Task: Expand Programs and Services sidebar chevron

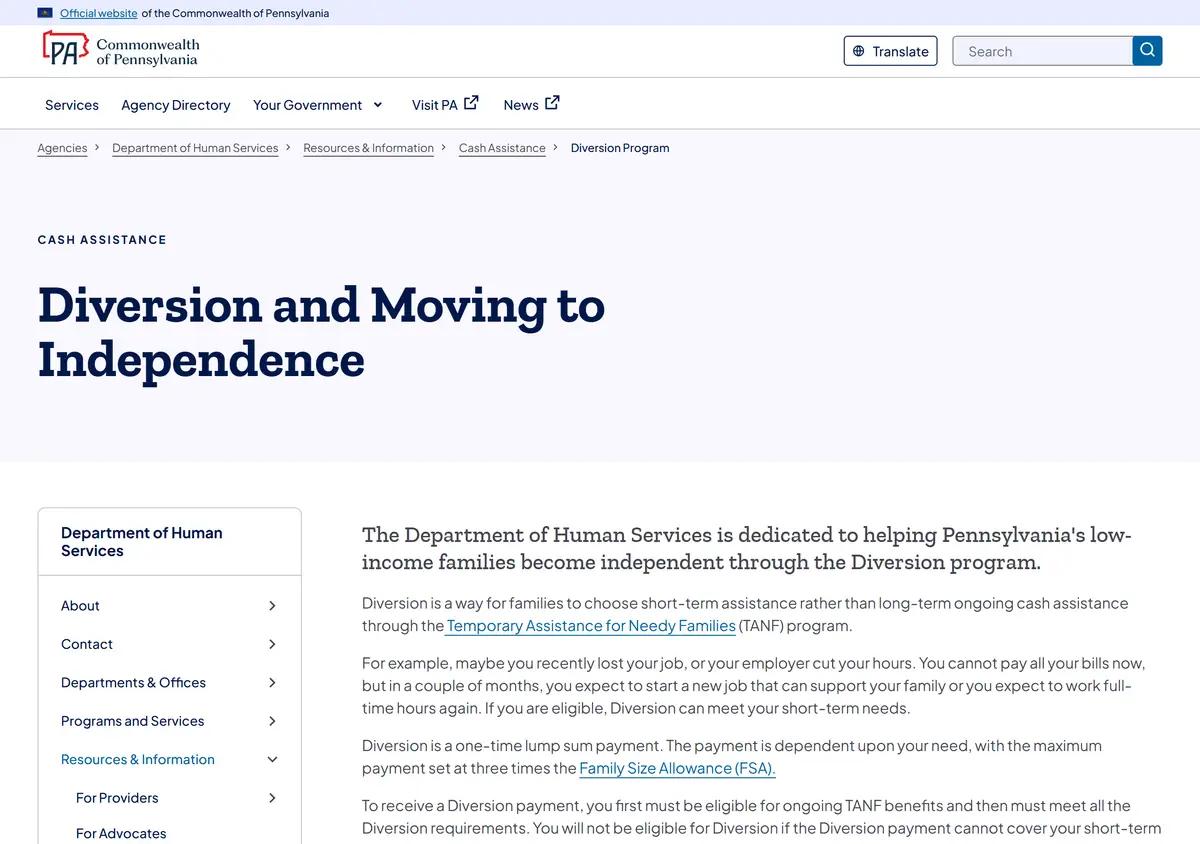Action: pyautogui.click(x=272, y=721)
